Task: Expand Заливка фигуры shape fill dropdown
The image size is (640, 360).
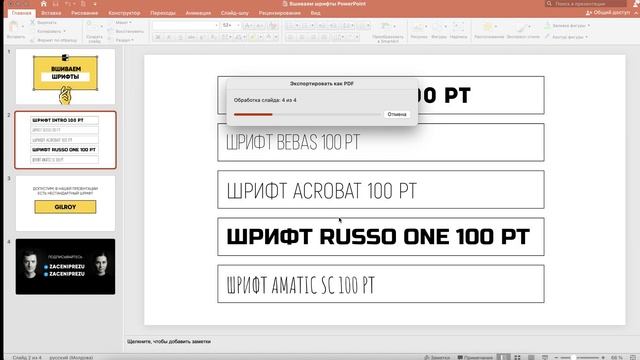Action: 589,26
